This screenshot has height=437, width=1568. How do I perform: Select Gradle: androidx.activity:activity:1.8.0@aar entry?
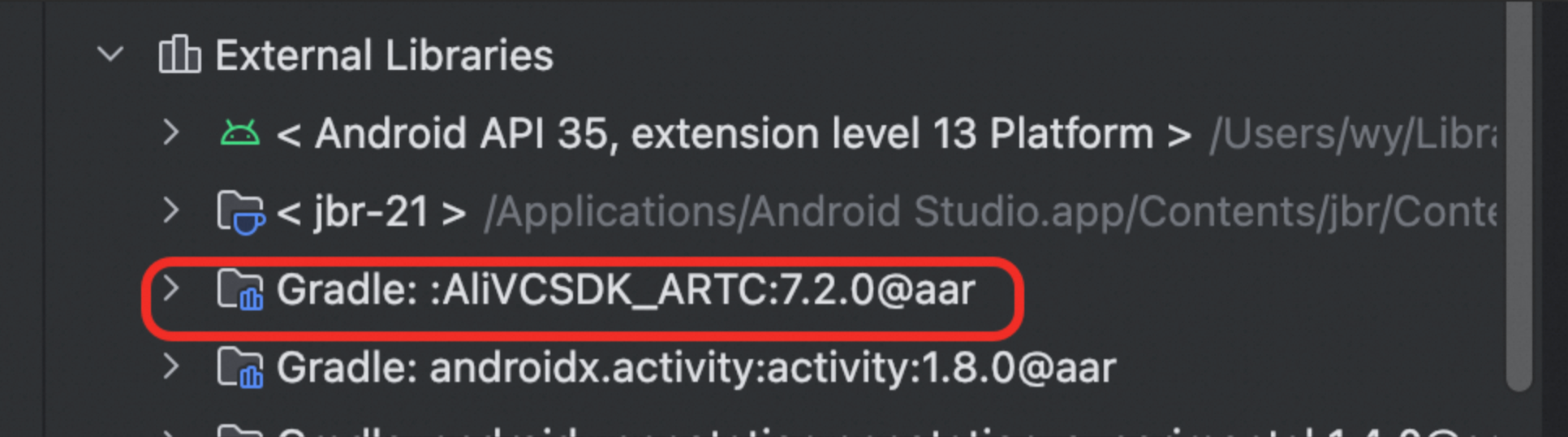pos(696,368)
